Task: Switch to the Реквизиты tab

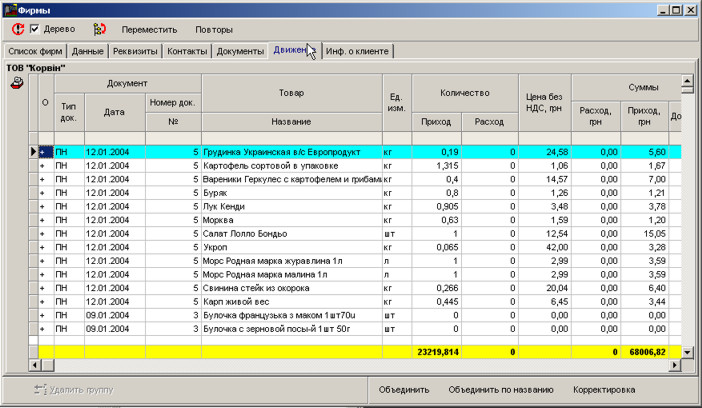Action: (136, 51)
